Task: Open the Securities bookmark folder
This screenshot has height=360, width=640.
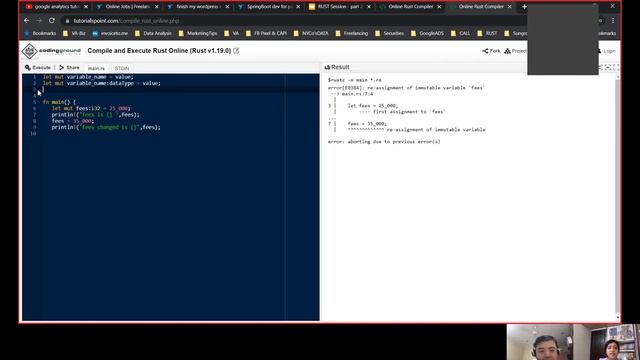Action: [389, 33]
